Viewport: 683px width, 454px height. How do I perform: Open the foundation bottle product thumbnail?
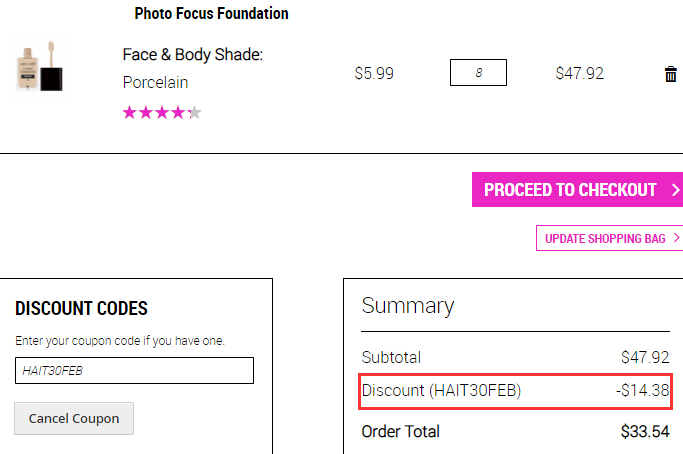click(40, 66)
